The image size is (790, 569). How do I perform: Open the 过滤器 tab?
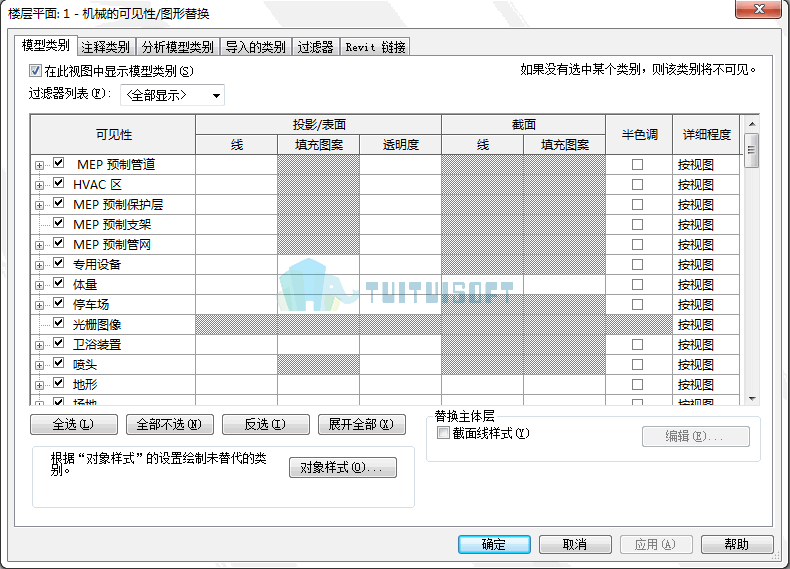(x=315, y=47)
